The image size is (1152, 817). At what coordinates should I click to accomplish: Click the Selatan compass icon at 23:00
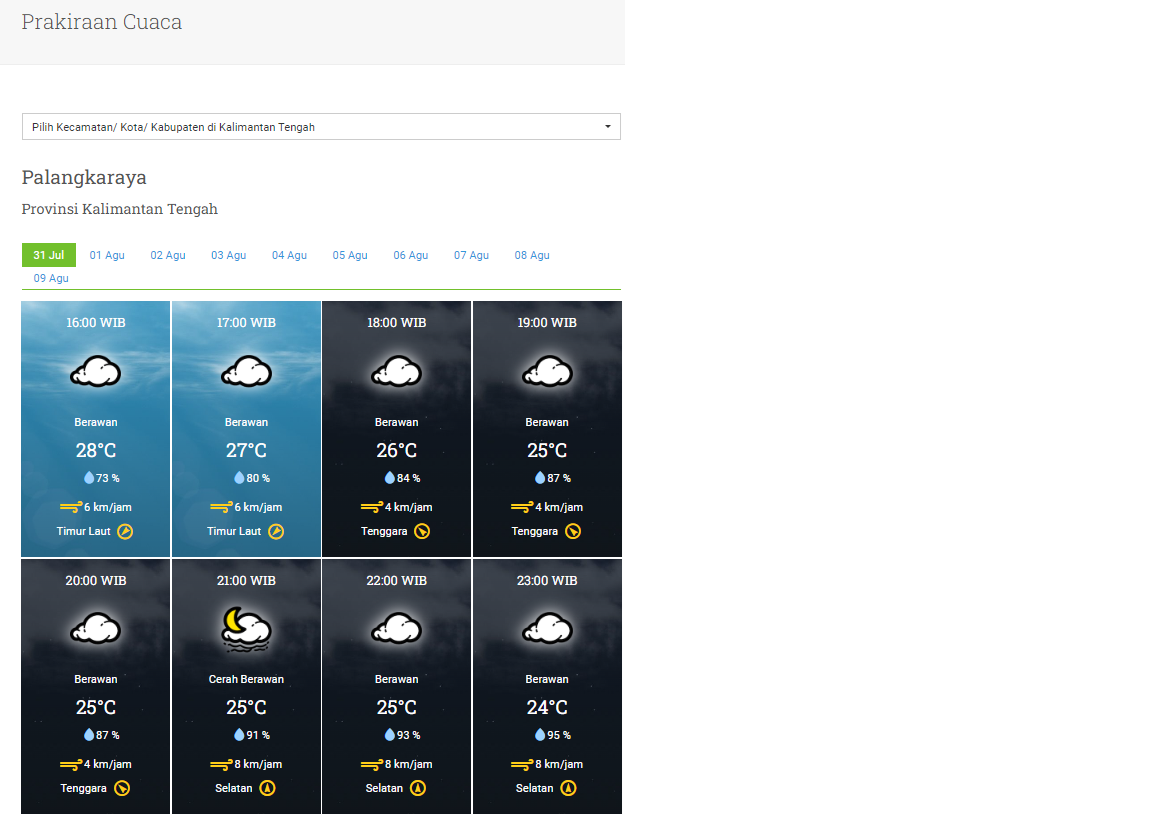pyautogui.click(x=568, y=788)
